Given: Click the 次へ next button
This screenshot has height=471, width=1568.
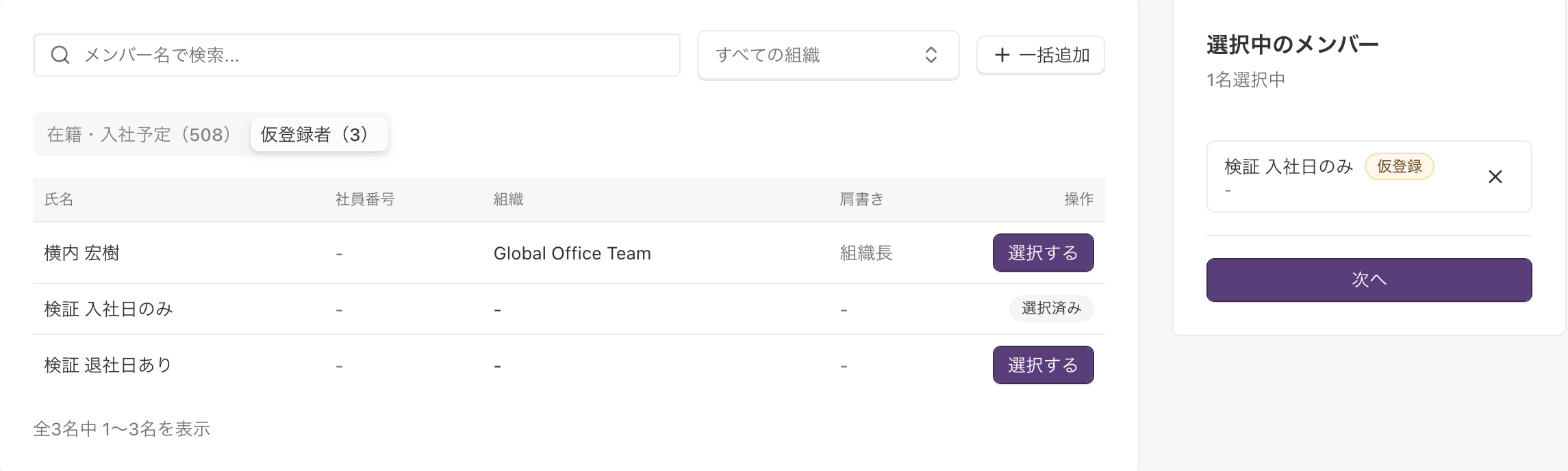Looking at the screenshot, I should point(1369,280).
